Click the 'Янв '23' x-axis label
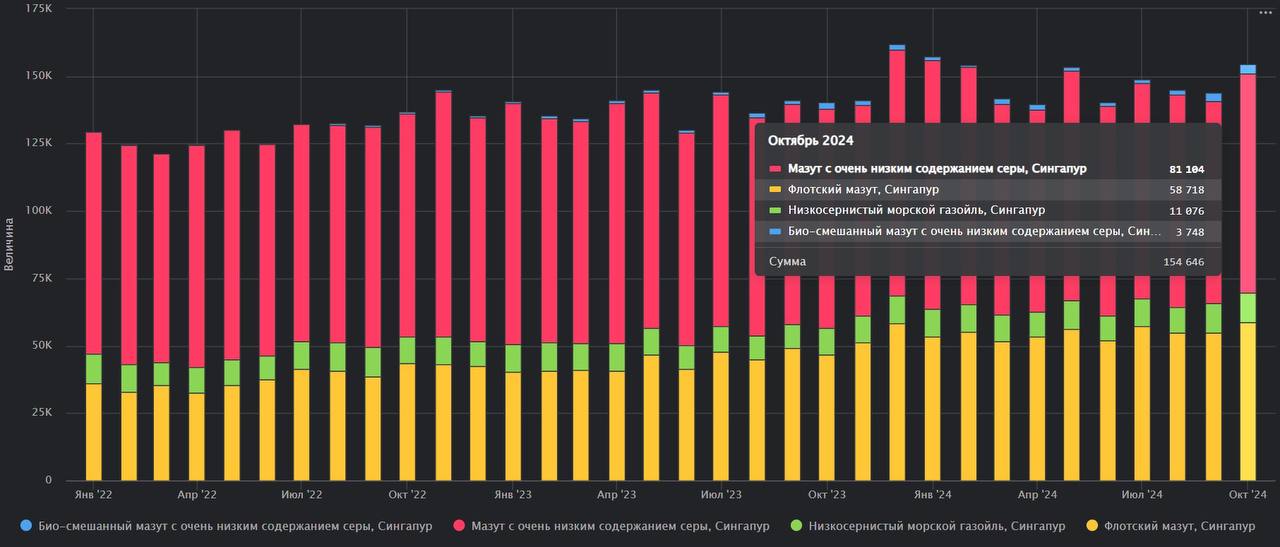The width and height of the screenshot is (1280, 547). (x=512, y=495)
